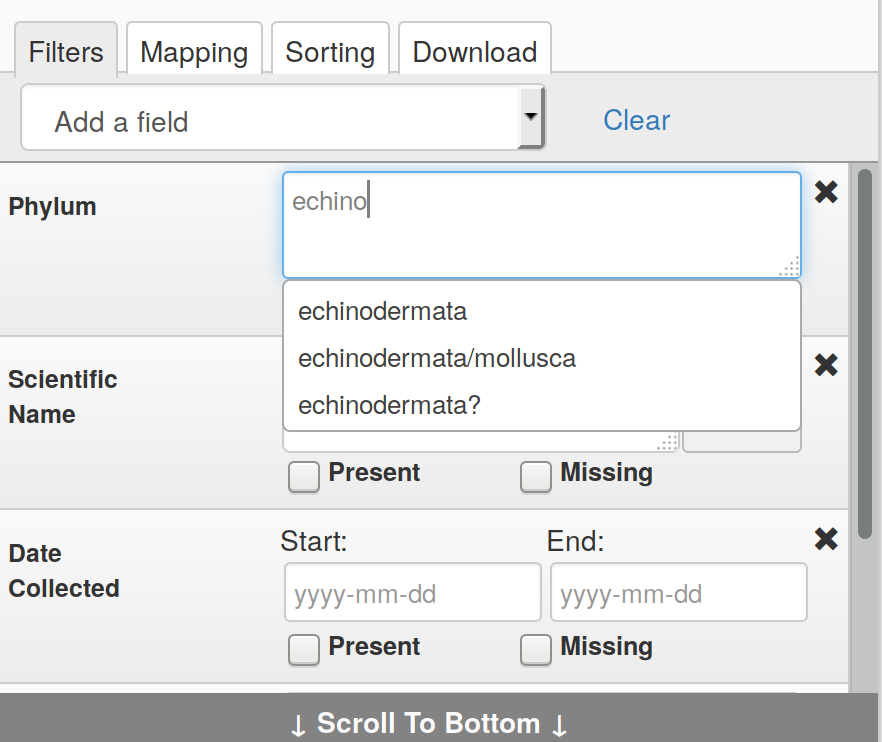Enable the Present checkbox for Date Collected
Viewport: 882px width, 742px height.
304,650
